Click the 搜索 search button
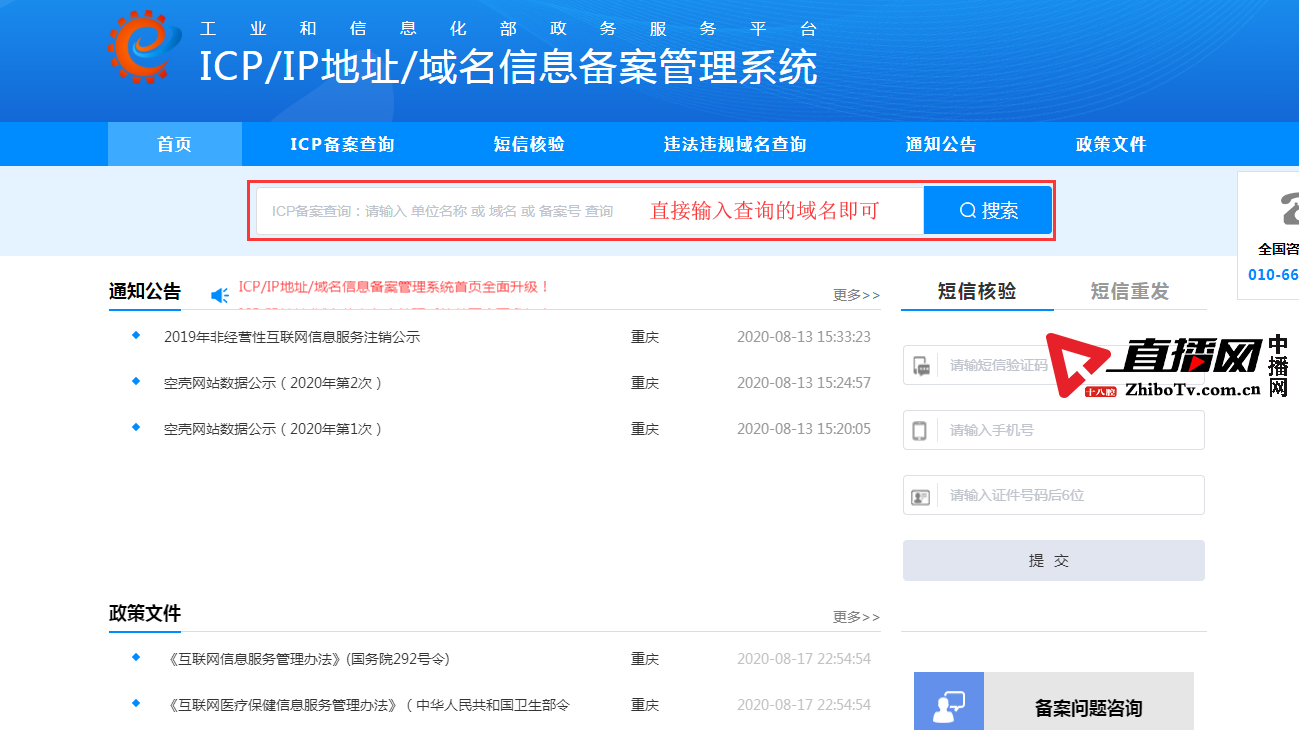 987,210
